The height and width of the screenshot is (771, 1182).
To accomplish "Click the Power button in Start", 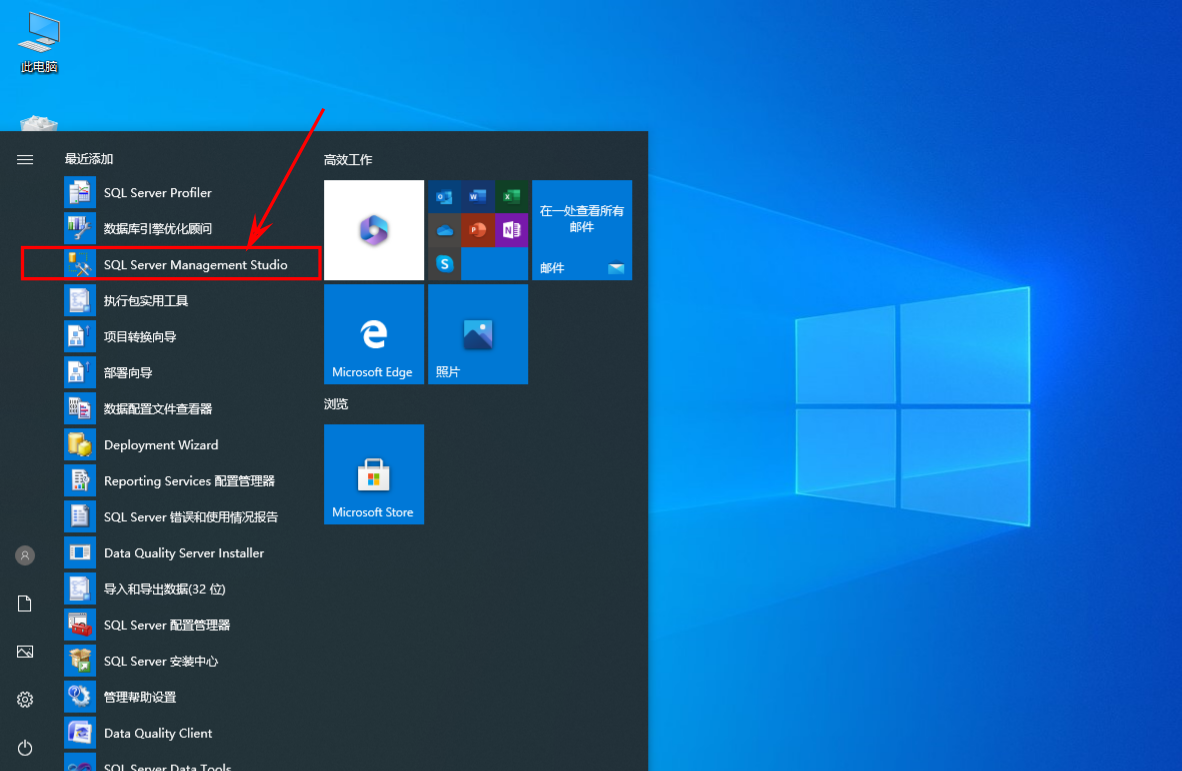I will [25, 748].
